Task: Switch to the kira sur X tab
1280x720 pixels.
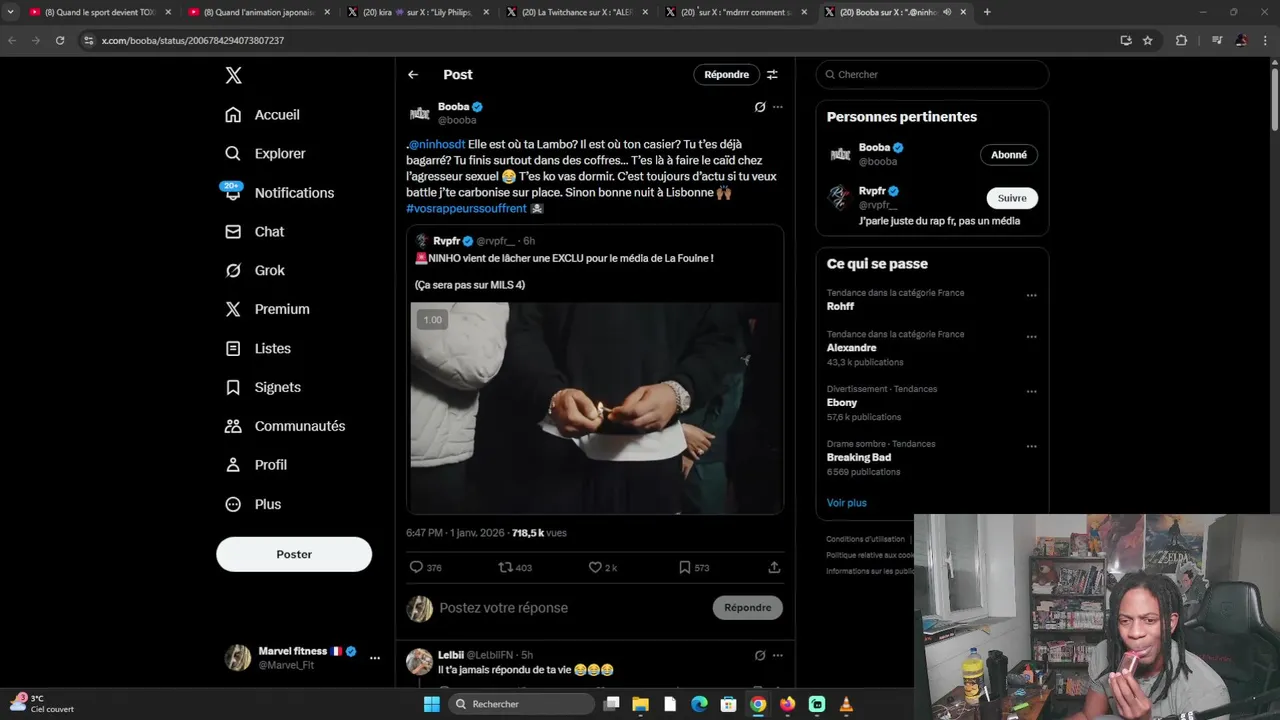Action: point(419,12)
